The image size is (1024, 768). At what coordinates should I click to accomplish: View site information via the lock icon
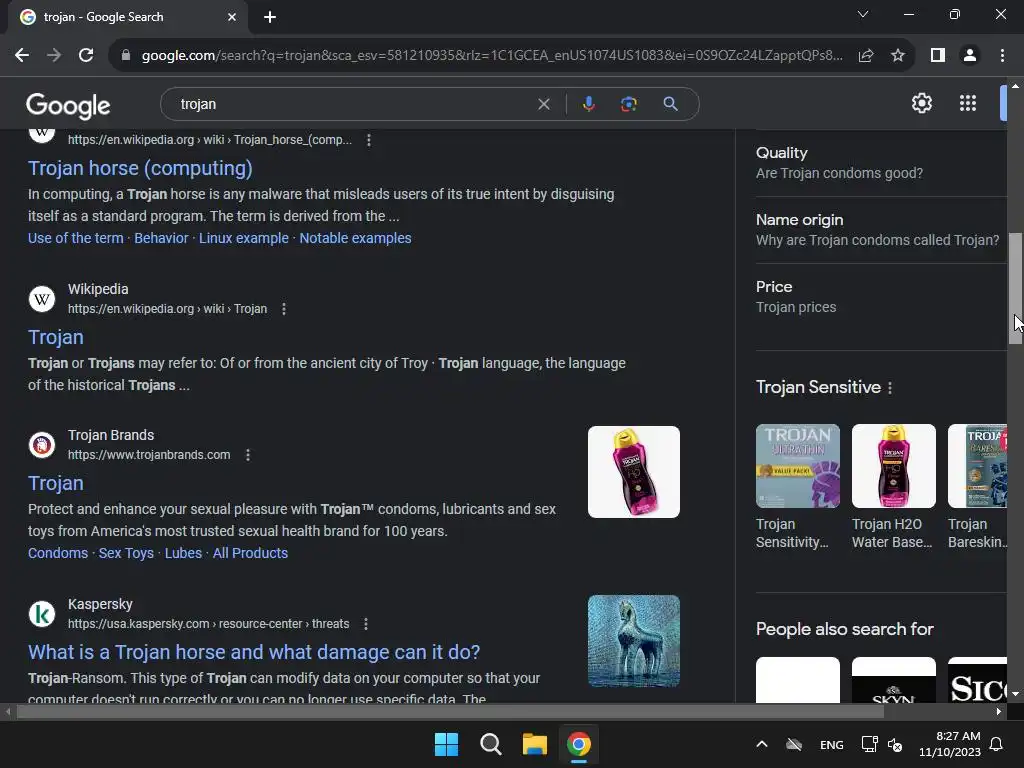pyautogui.click(x=126, y=56)
